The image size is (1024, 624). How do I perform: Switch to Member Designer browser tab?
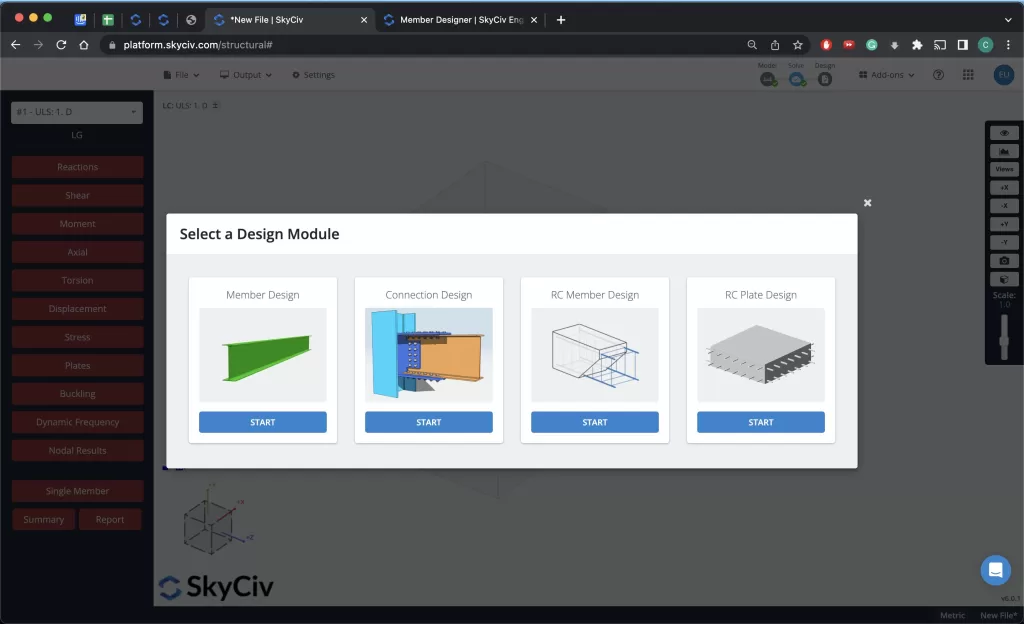(461, 20)
